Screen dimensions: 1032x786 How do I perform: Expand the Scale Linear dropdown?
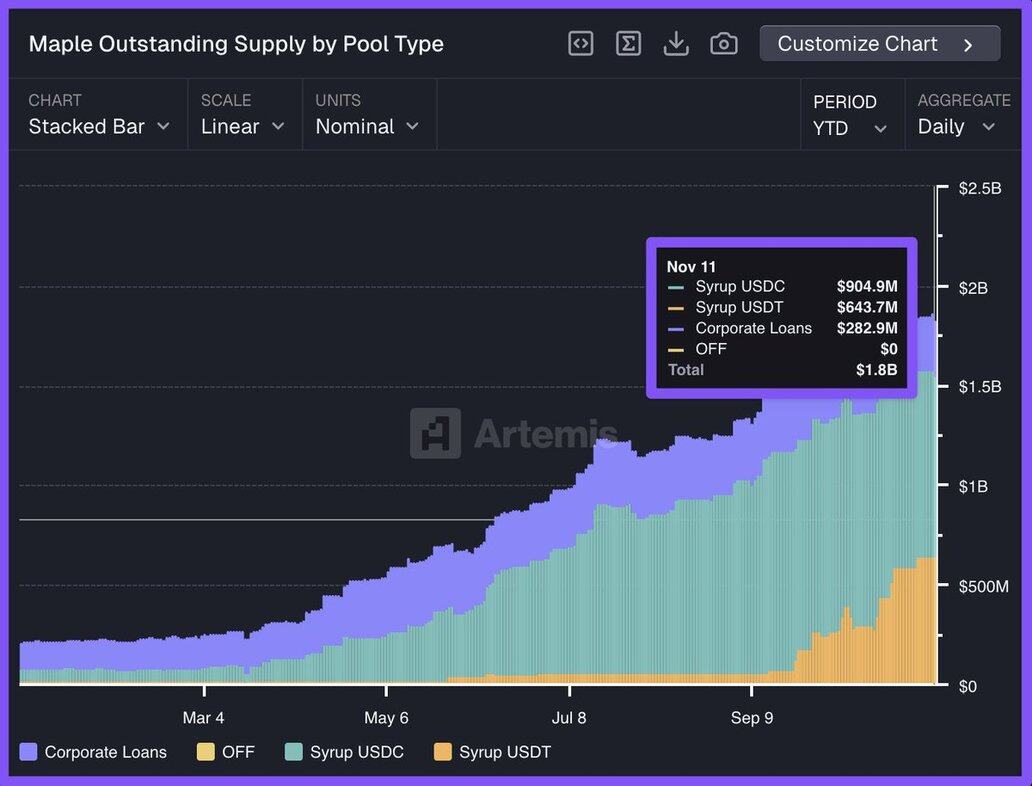243,127
